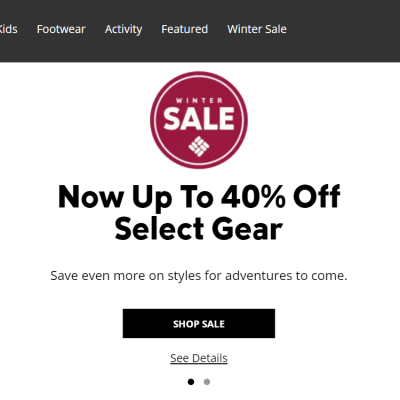Click the Select Gear headline line
Image resolution: width=400 pixels, height=400 pixels.
pos(199,229)
